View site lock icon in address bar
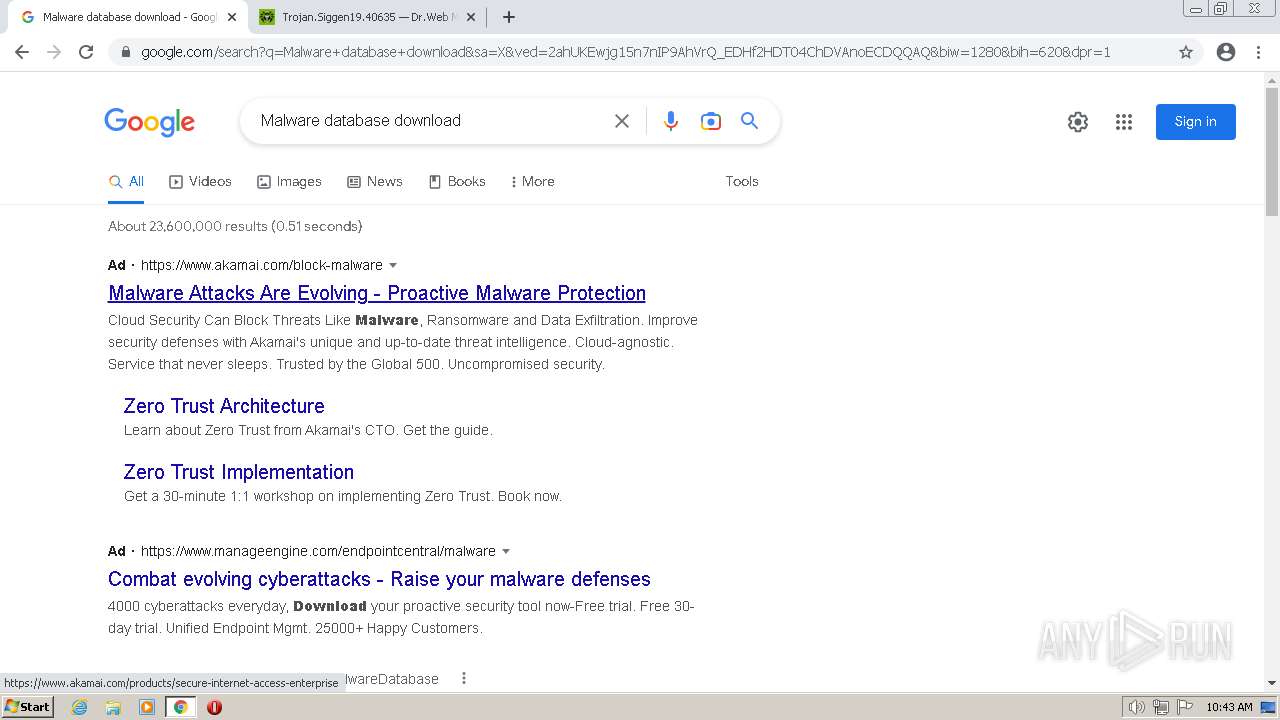This screenshot has width=1280, height=720. click(x=125, y=52)
